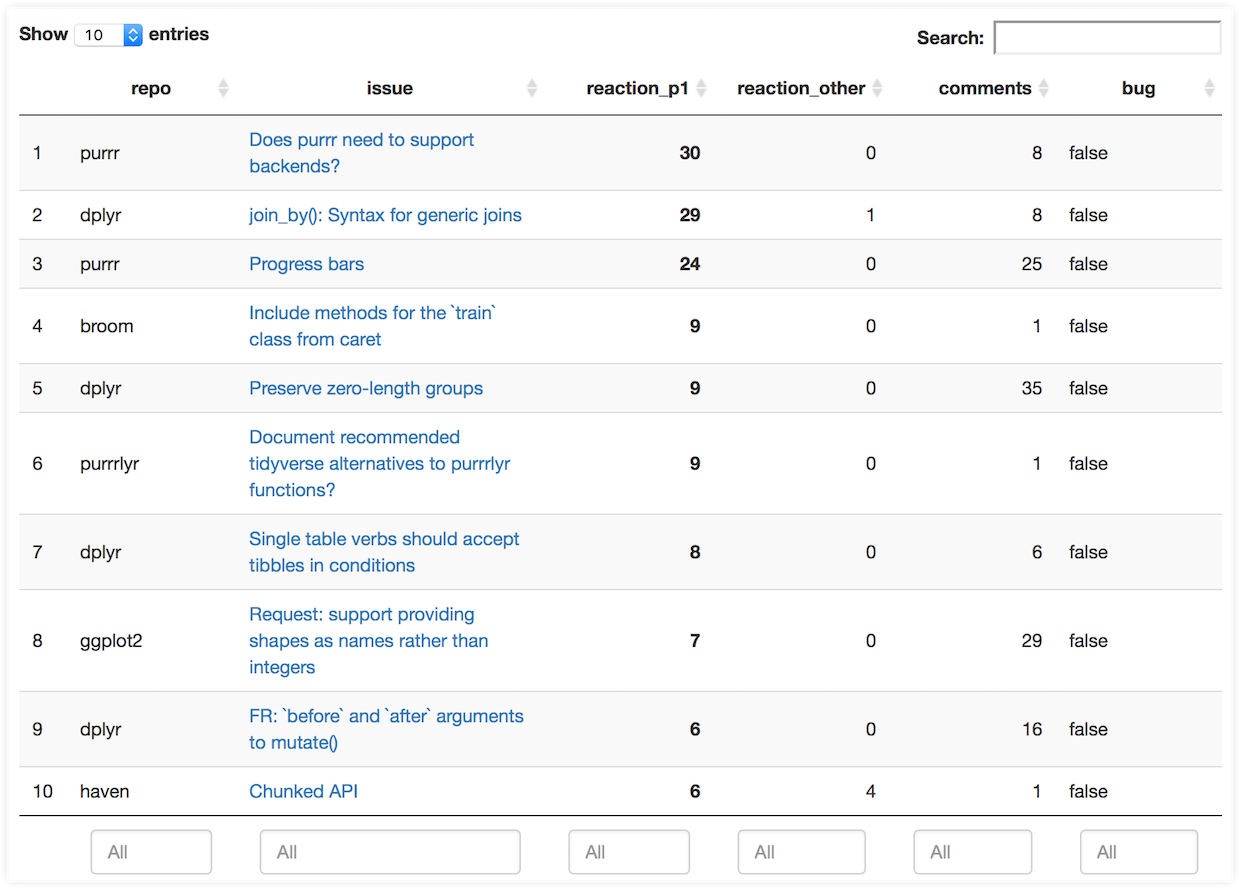The image size is (1240, 889).
Task: Click the bug column filter field
Action: 1138,852
